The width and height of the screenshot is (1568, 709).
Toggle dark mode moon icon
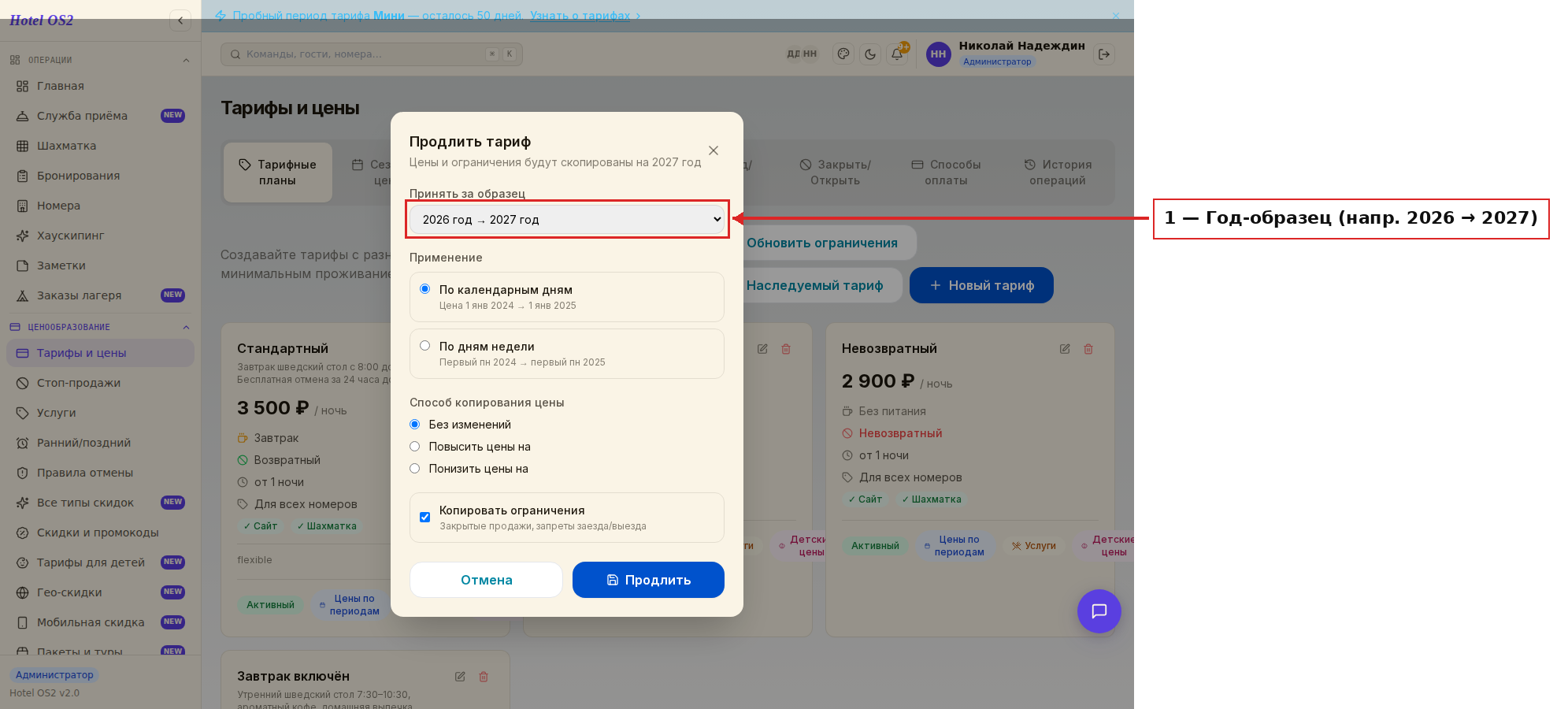tap(870, 54)
